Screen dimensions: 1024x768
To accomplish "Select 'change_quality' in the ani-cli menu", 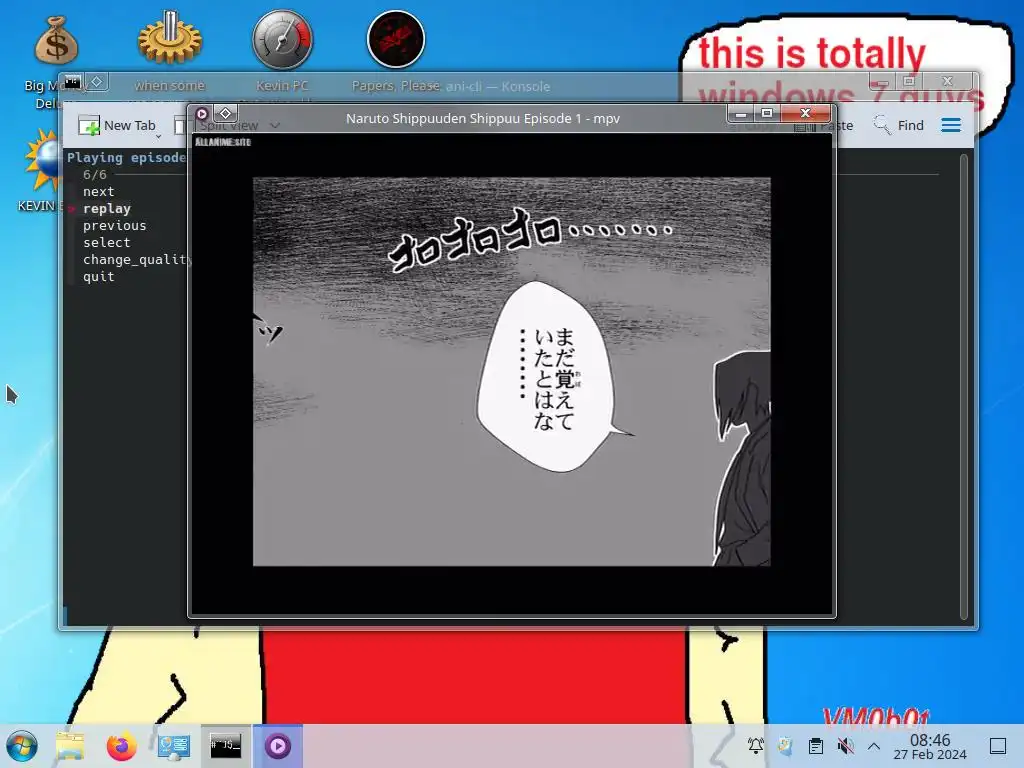I will [x=136, y=259].
